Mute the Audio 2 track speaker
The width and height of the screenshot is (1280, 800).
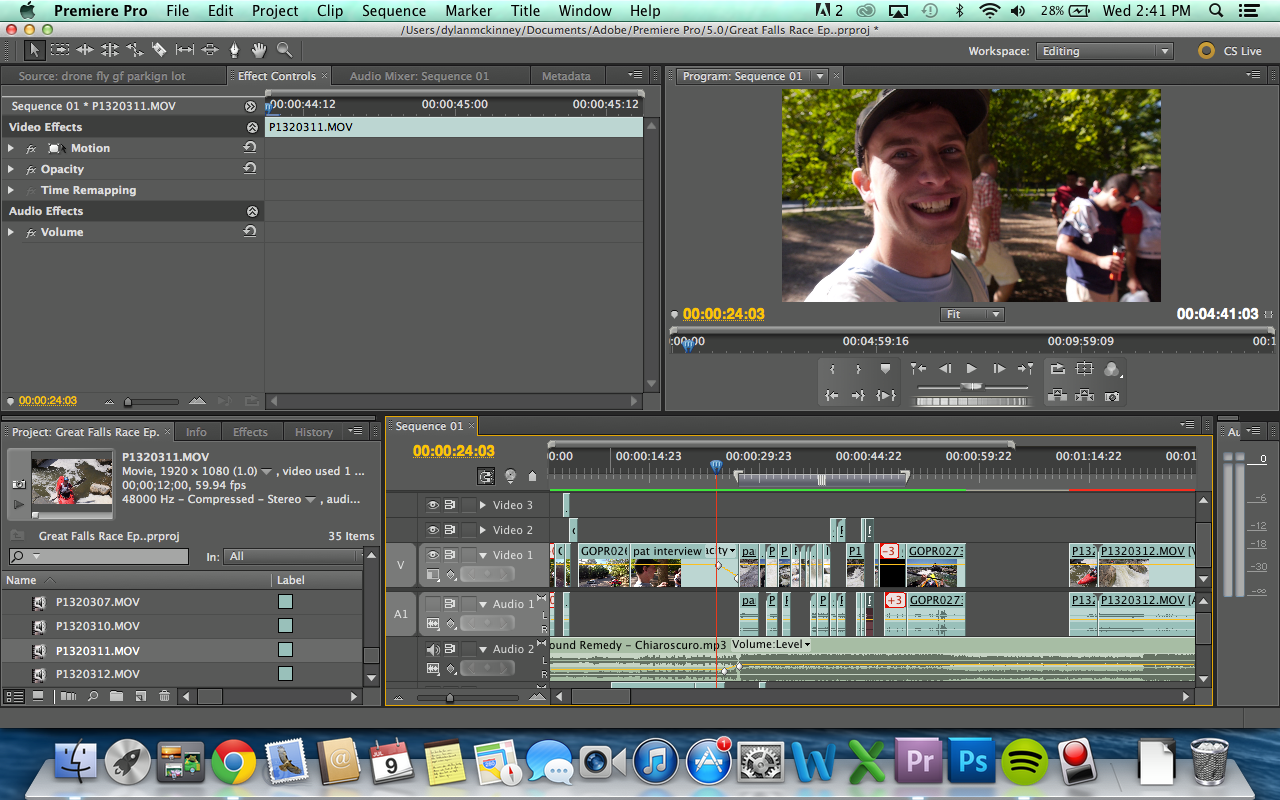[433, 649]
